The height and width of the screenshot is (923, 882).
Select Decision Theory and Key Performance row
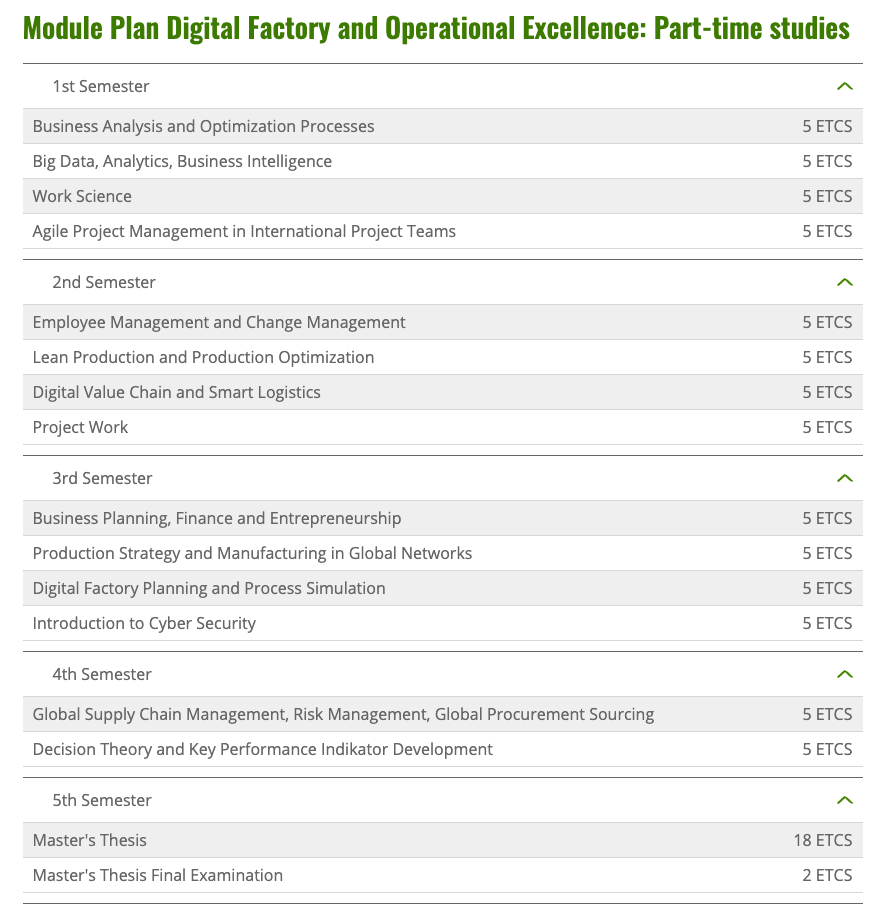(443, 749)
